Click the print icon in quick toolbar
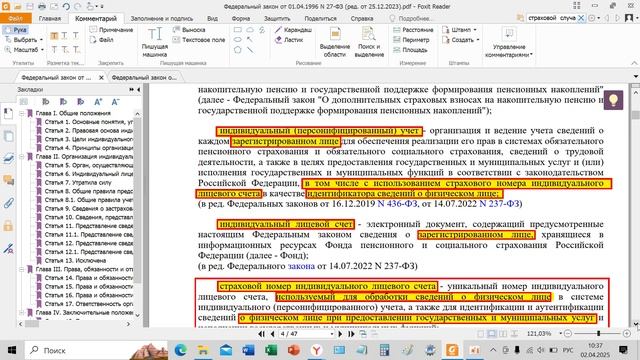Screen dimensions: 640x360 (x=42, y=6)
